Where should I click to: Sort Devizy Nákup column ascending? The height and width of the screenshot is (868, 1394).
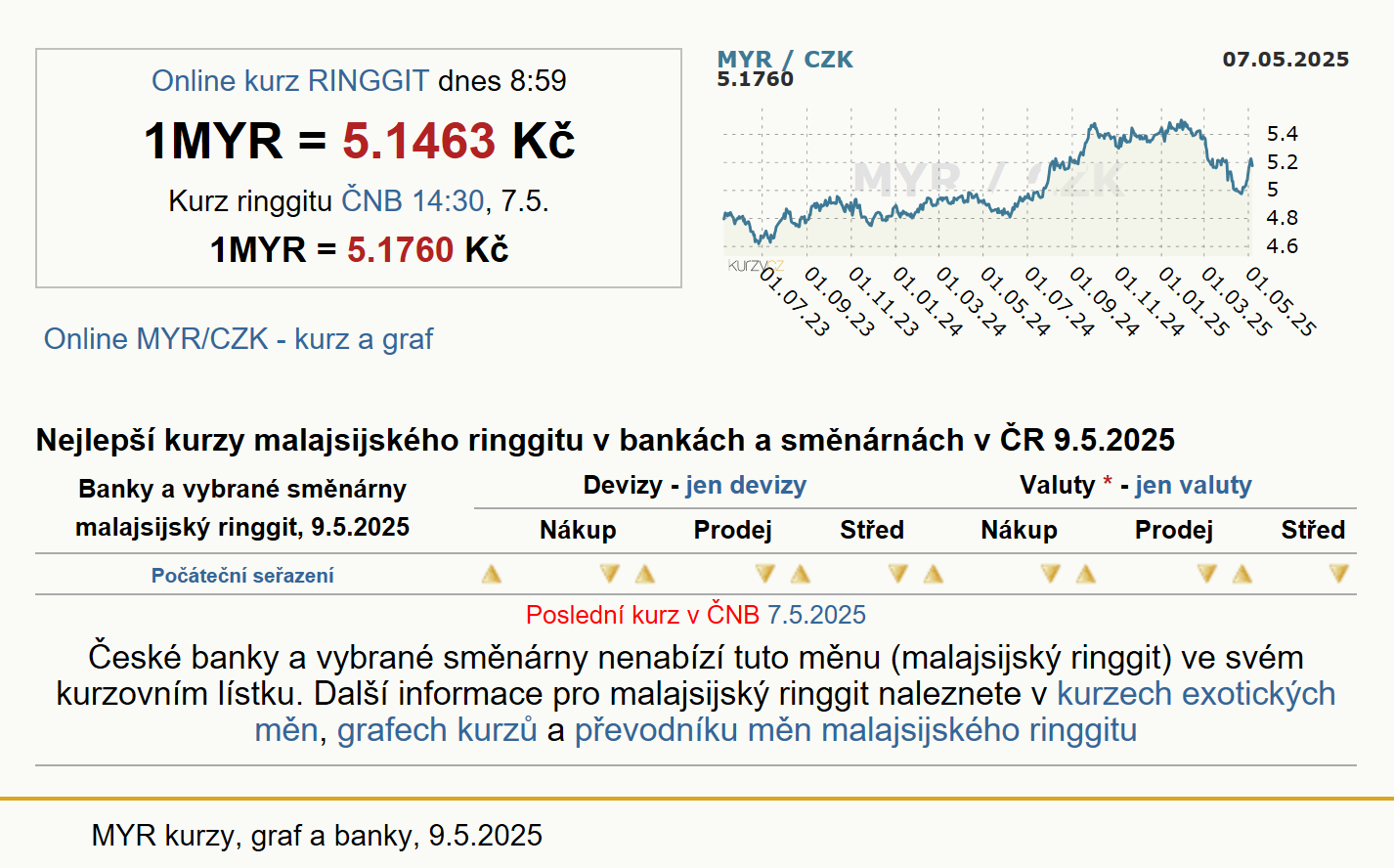click(x=492, y=574)
